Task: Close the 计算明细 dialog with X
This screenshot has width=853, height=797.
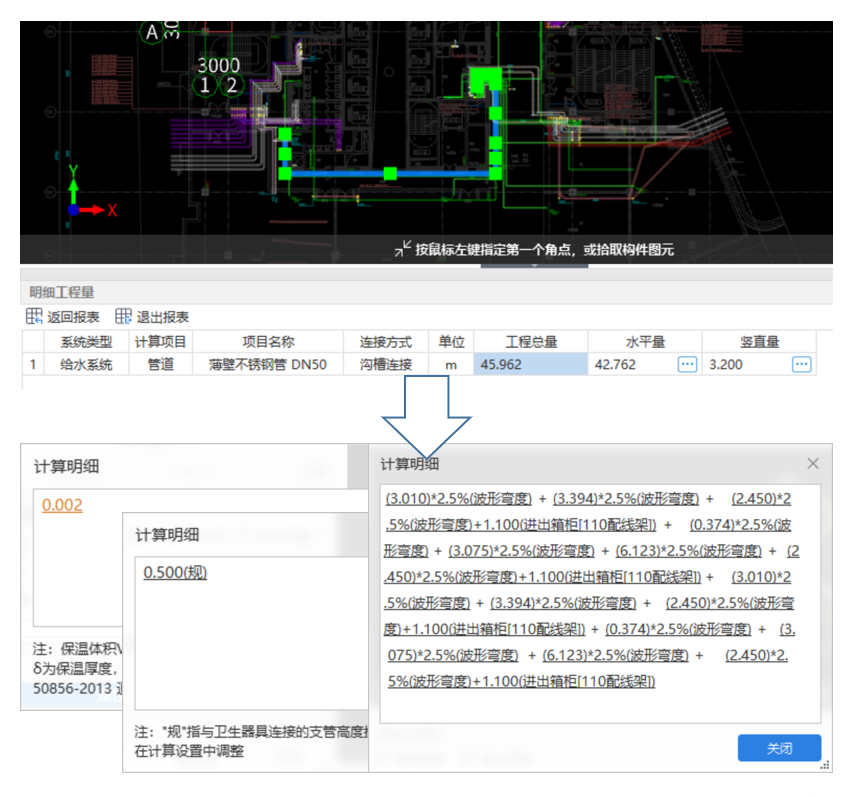Action: click(813, 464)
